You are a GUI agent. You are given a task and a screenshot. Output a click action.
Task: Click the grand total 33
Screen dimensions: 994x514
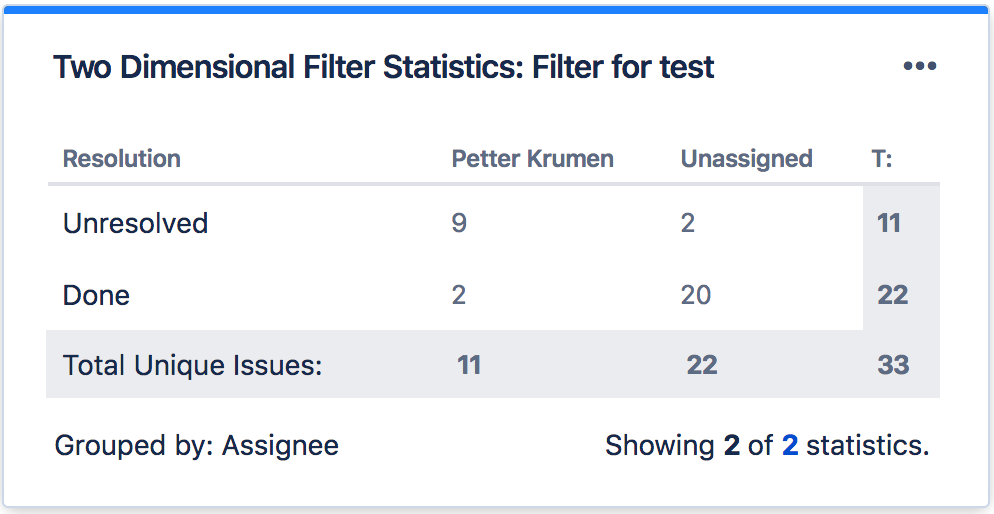point(893,365)
